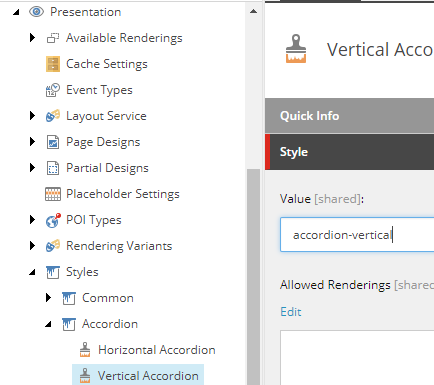Image resolution: width=434 pixels, height=385 pixels.
Task: Click the Placeholder Settings icon
Action: click(53, 194)
